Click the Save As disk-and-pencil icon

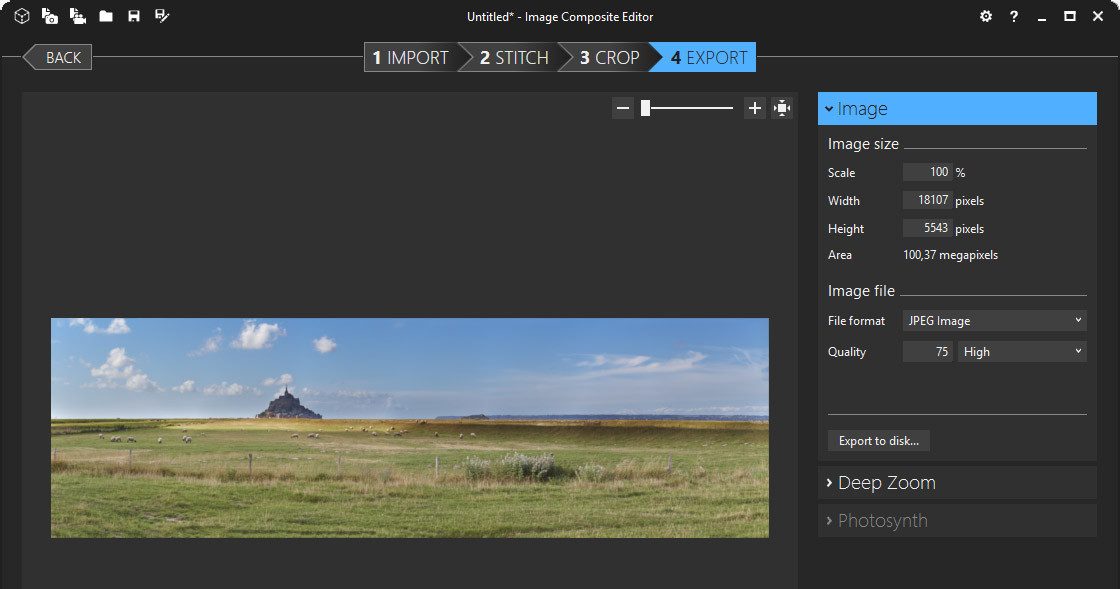click(161, 16)
